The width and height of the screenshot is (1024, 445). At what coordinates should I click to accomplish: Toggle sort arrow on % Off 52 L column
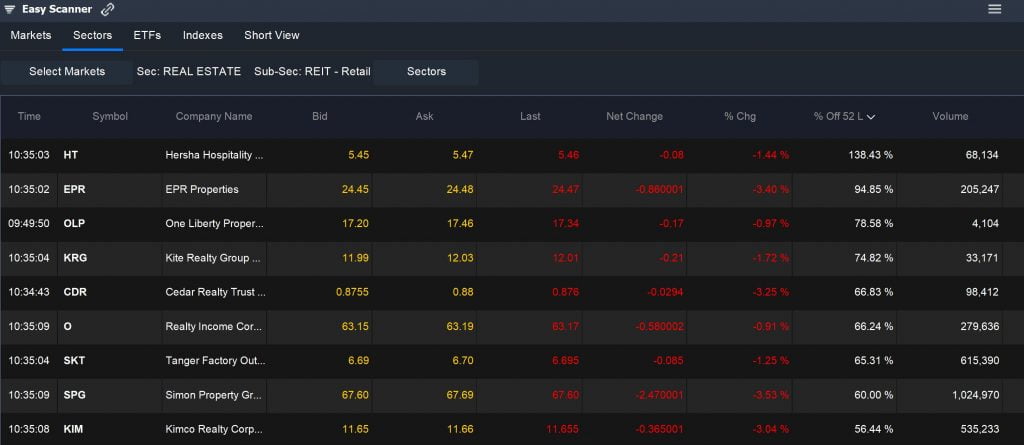click(871, 117)
